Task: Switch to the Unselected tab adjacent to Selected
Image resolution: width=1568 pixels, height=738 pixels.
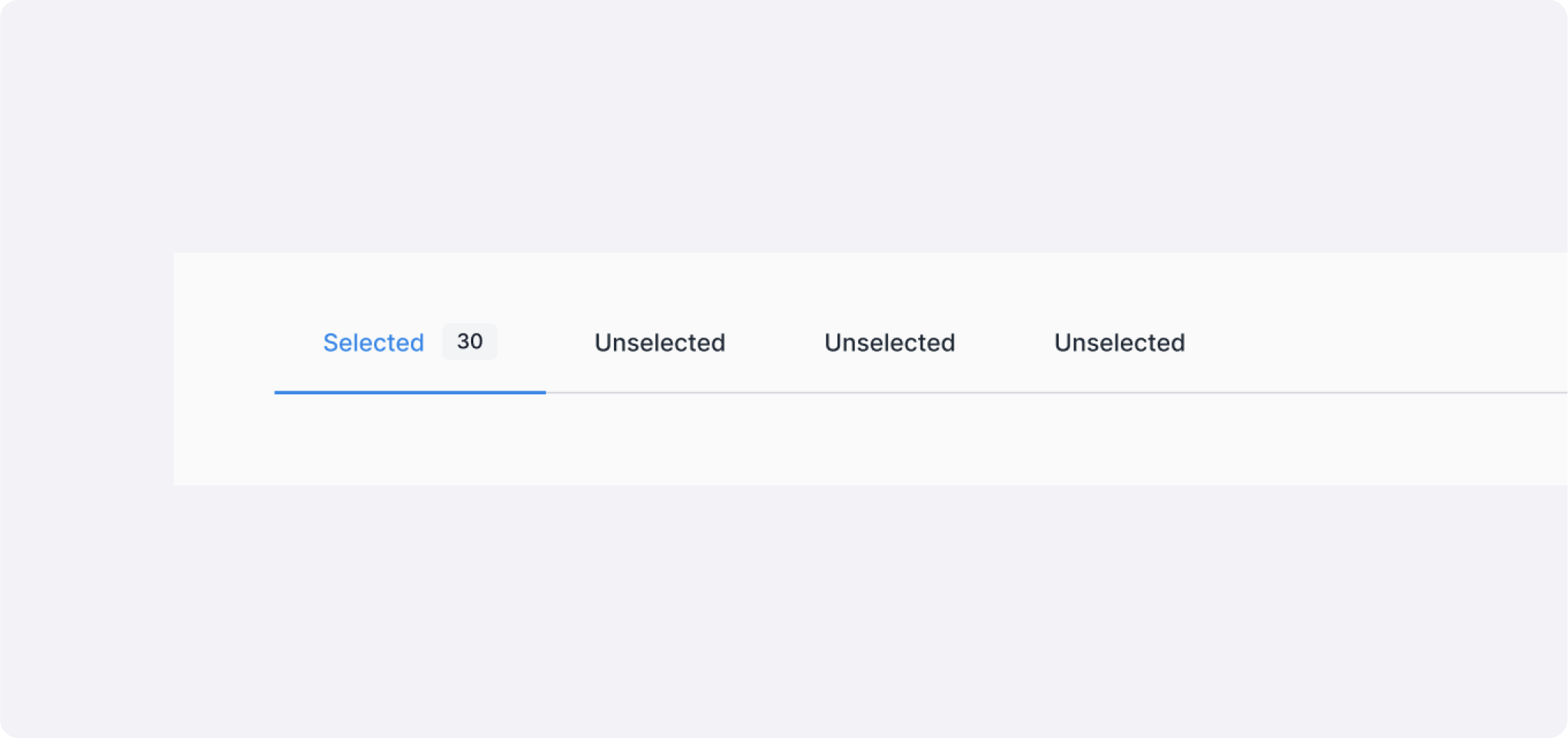Action: (659, 343)
